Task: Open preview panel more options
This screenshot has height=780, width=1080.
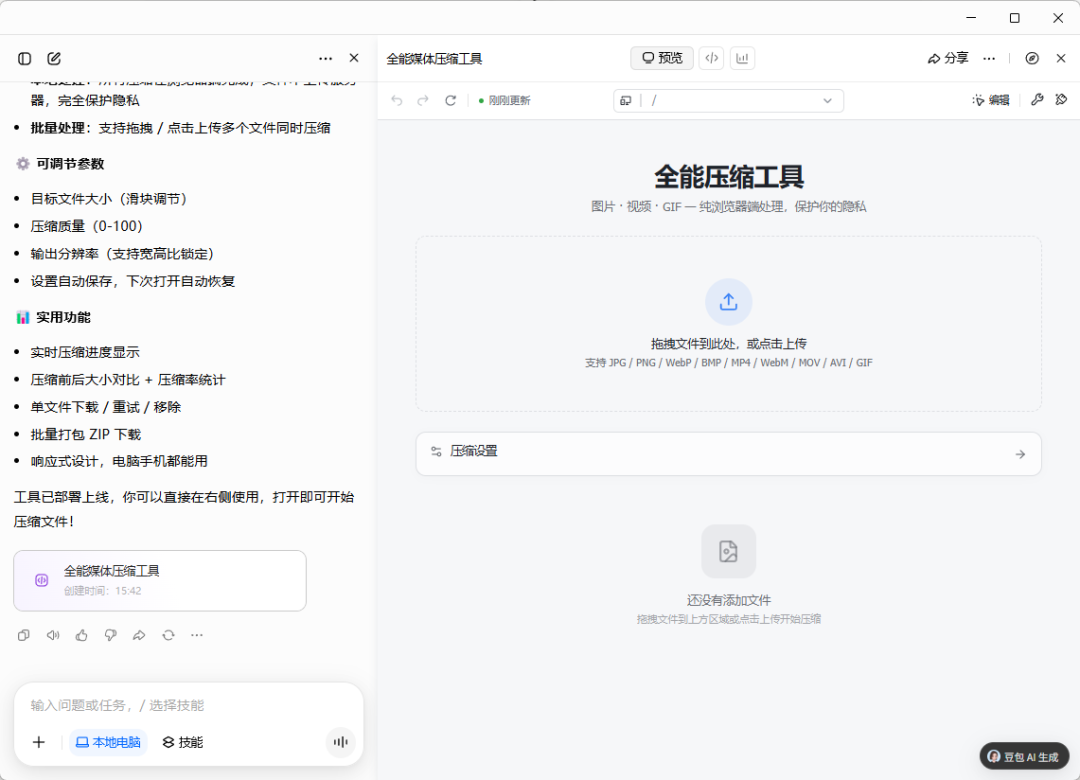Action: point(989,59)
